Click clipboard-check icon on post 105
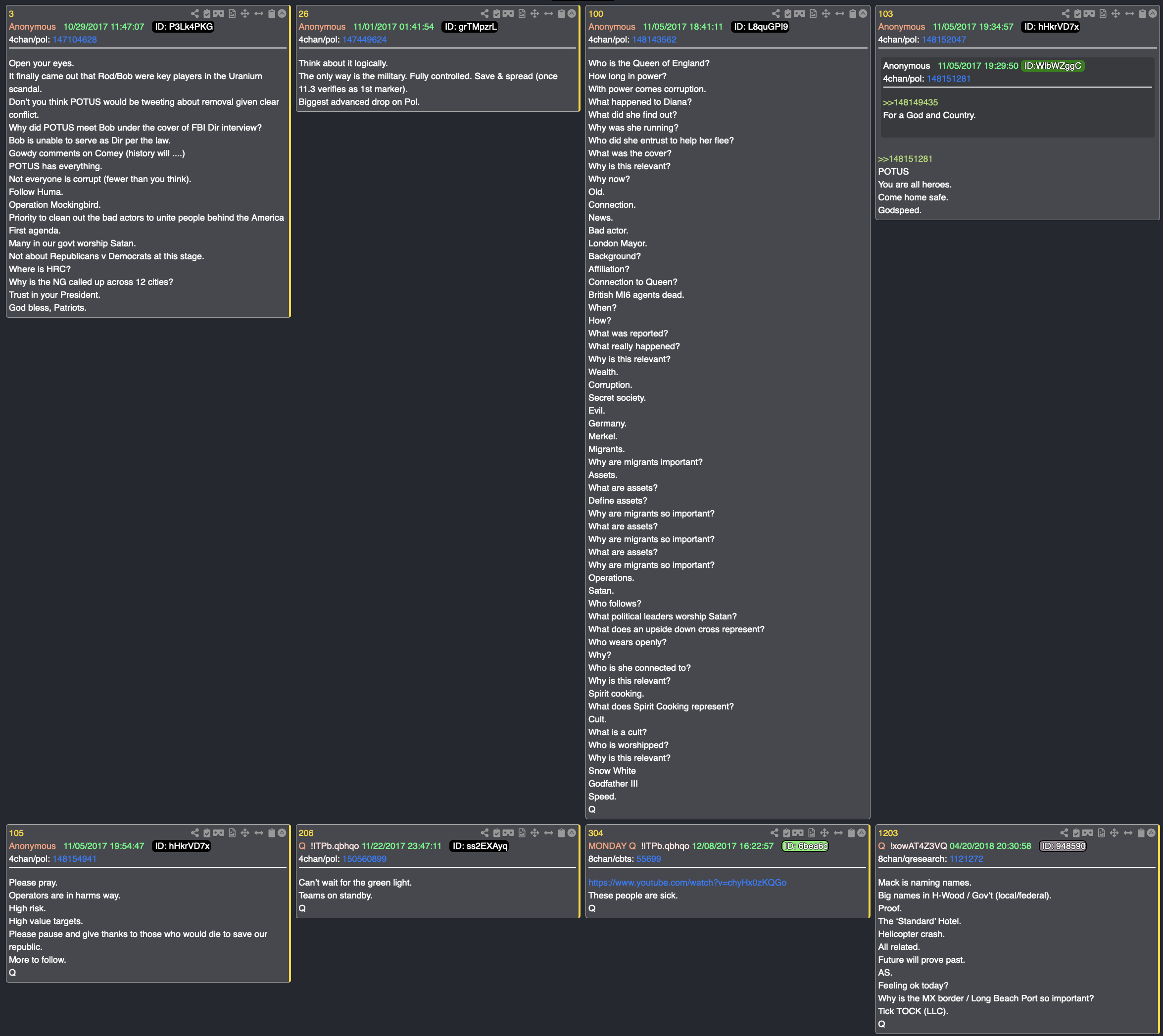 point(207,833)
